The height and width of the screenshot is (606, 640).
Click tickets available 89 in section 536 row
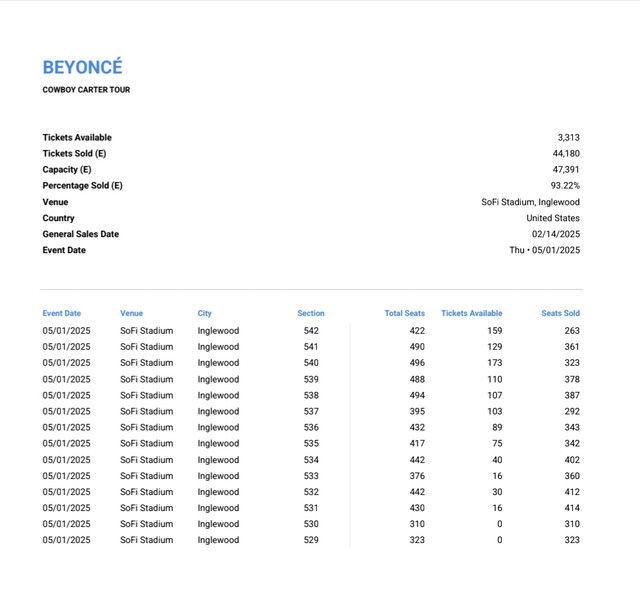[x=497, y=427]
